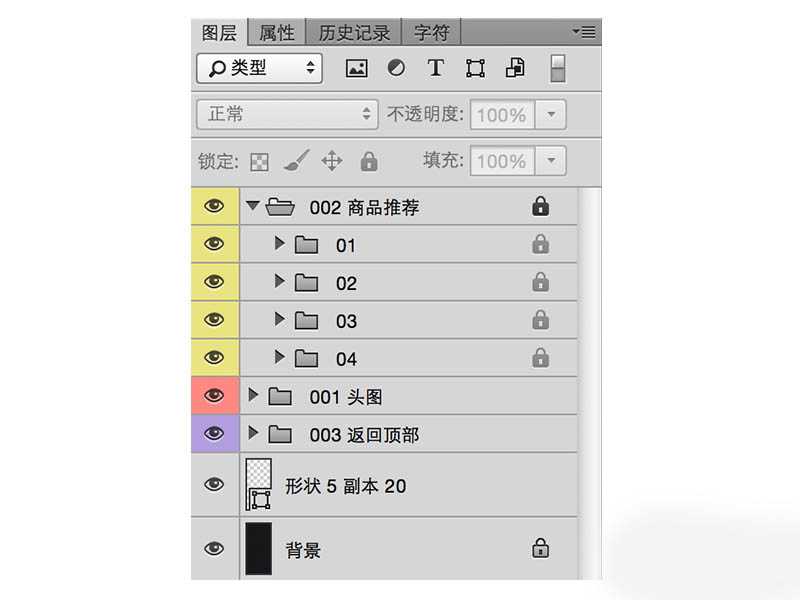
Task: Switch to the 字符 tab
Action: click(432, 32)
